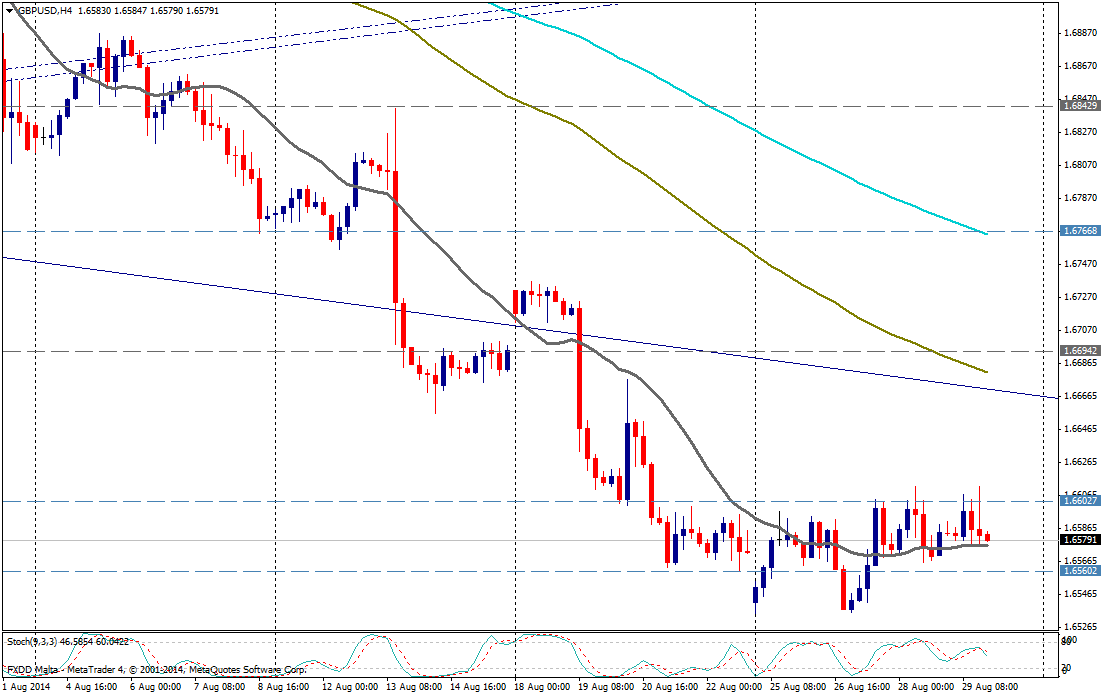The height and width of the screenshot is (695, 1101).
Task: Click the right end of the cyan moving average
Action: 986,233
